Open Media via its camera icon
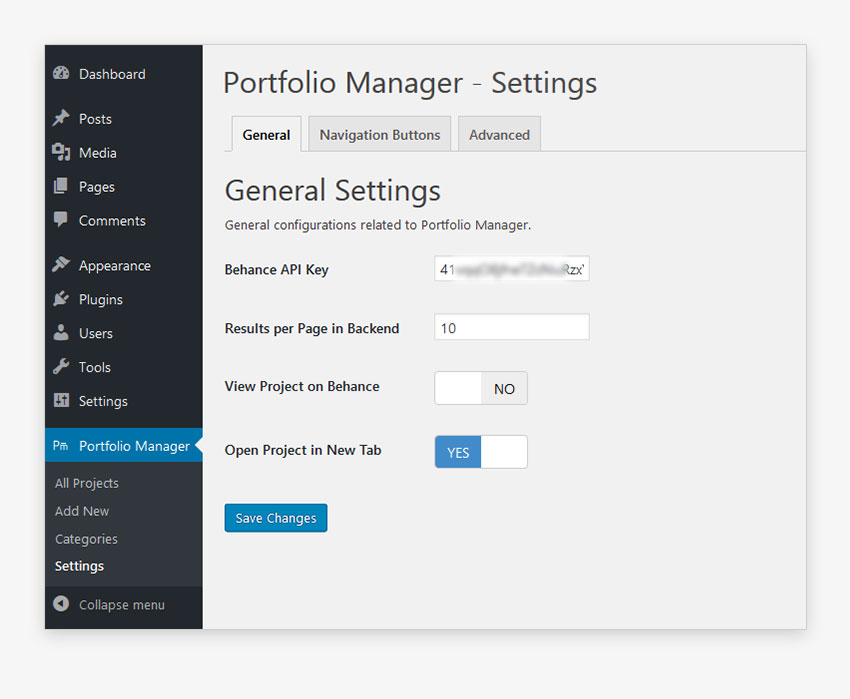 tap(61, 152)
